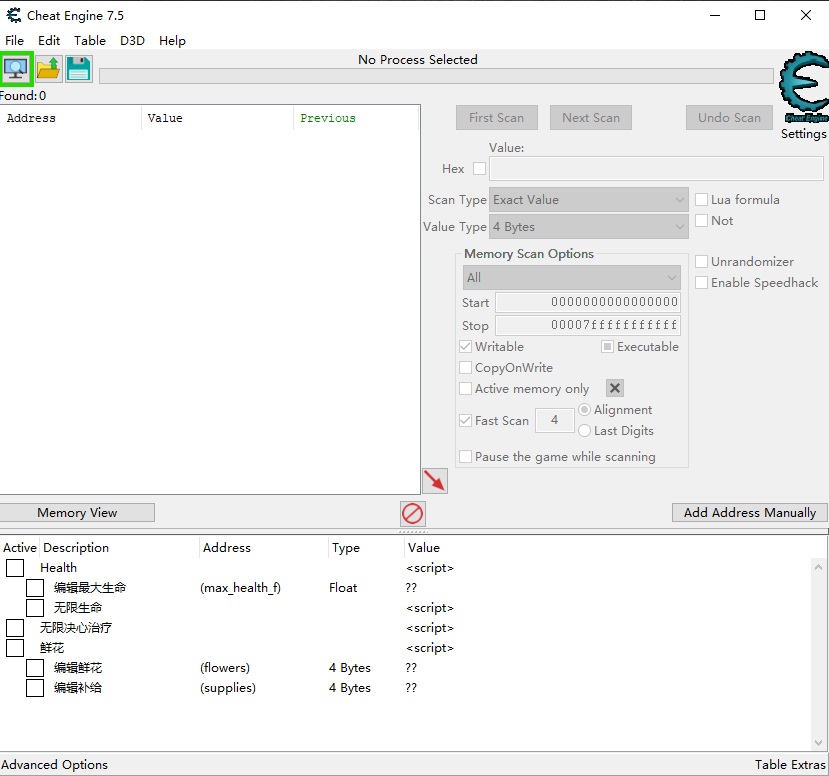
Task: Enable Active memory only
Action: click(465, 389)
